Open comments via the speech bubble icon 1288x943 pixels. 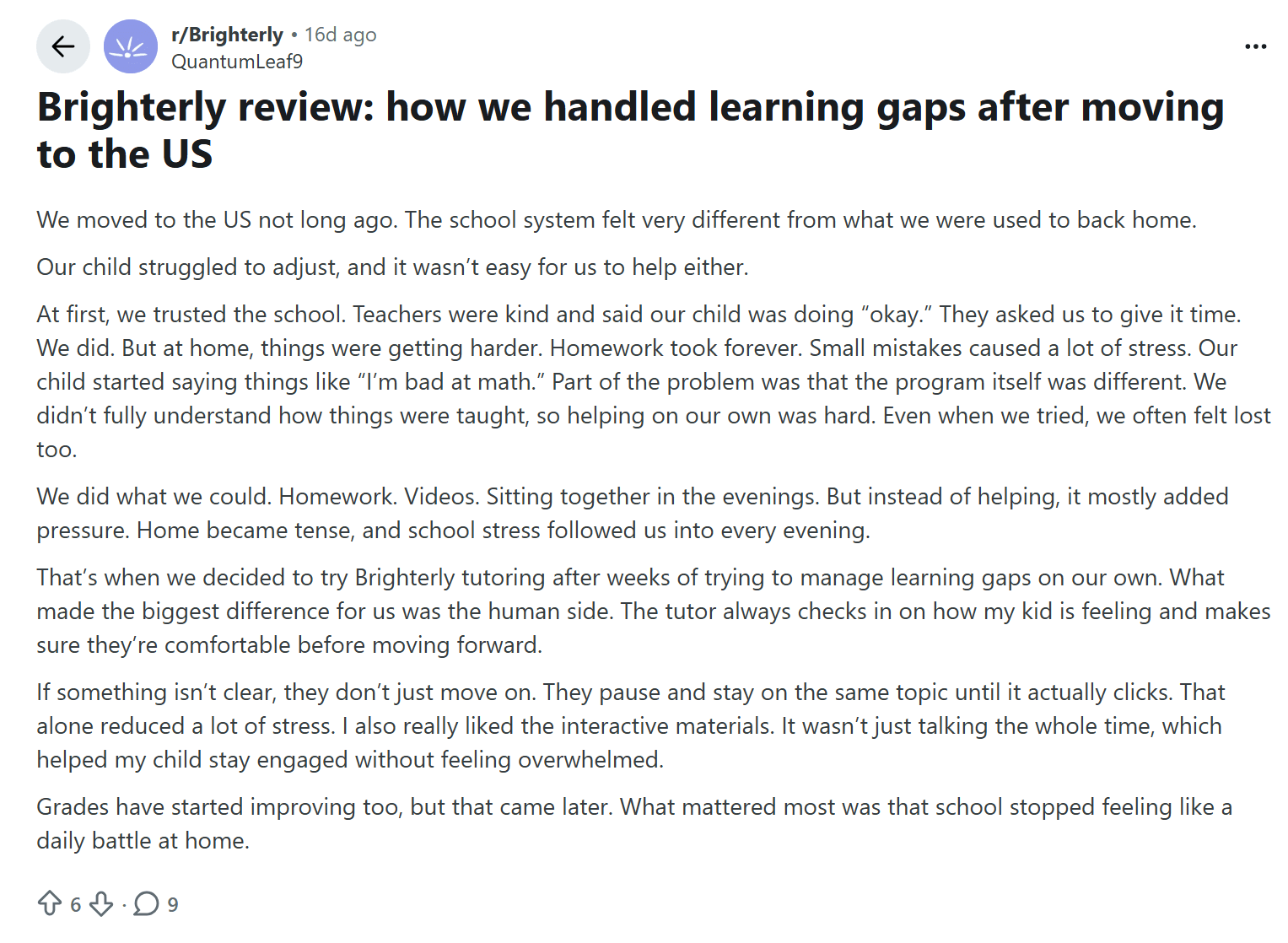[148, 903]
